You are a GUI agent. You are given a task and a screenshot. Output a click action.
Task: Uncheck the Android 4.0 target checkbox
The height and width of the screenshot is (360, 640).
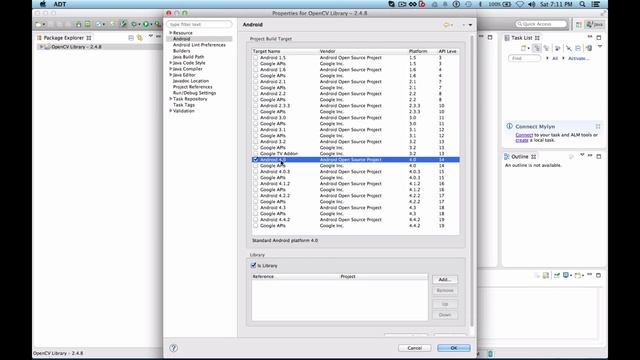[x=256, y=160]
